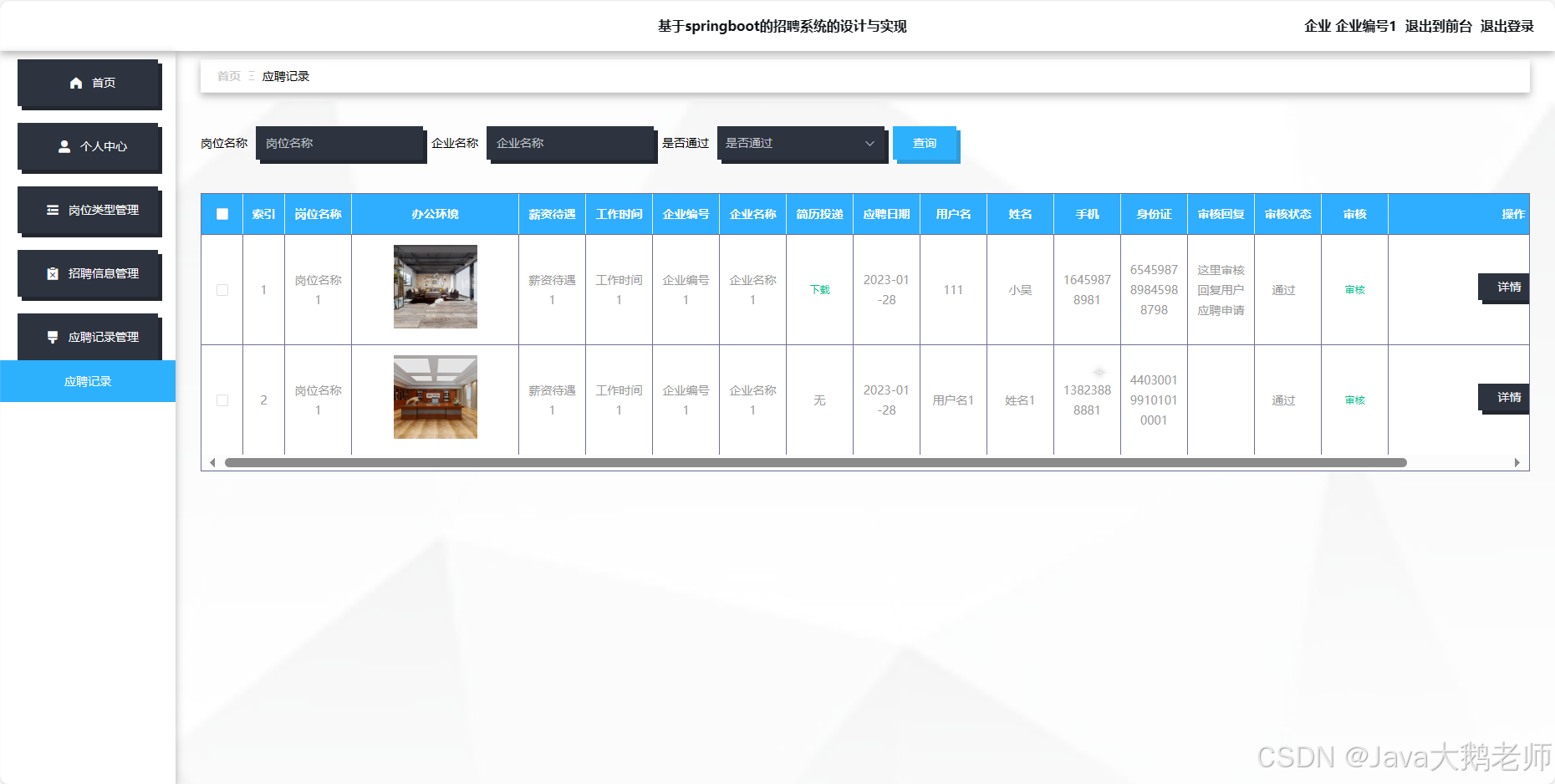Viewport: 1555px width, 784px height.
Task: Click 退出登录 in the top bar
Action: point(1507,26)
